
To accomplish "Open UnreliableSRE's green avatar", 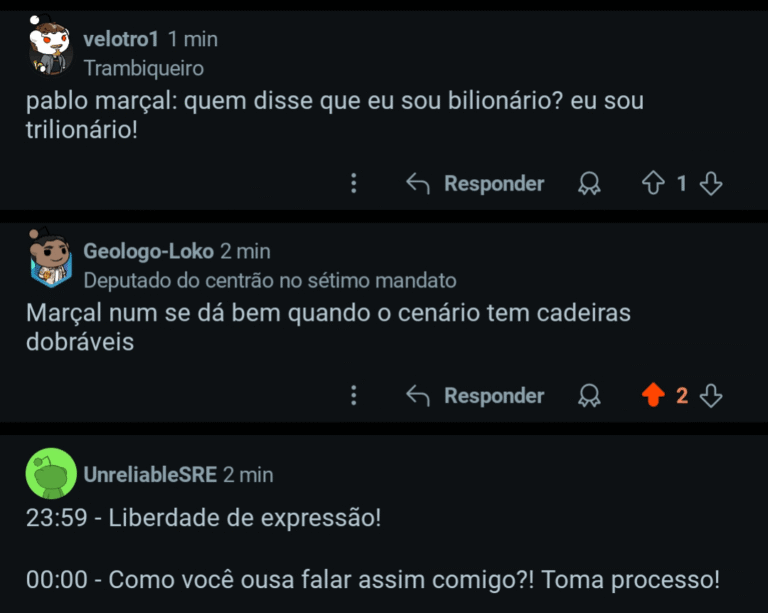I will pos(50,473).
